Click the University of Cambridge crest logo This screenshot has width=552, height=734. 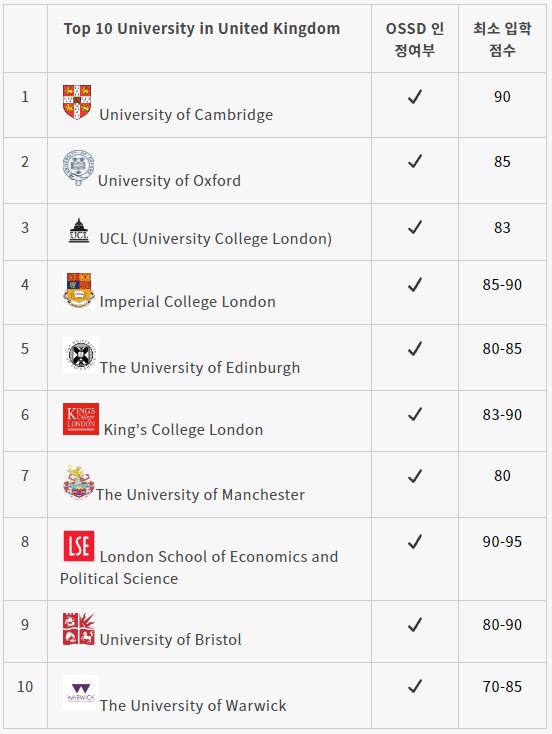[77, 102]
